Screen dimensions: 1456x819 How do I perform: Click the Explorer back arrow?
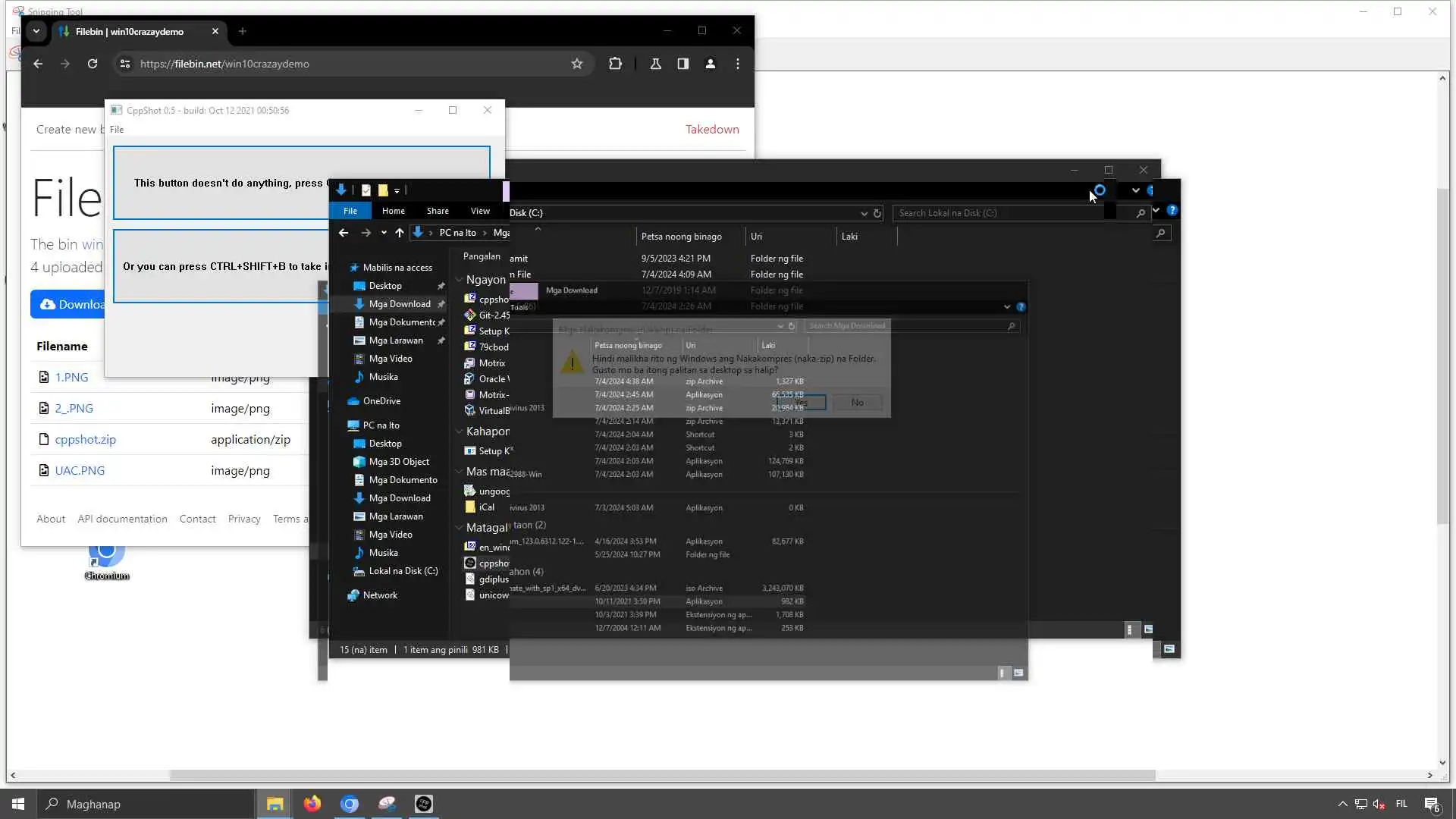click(344, 233)
